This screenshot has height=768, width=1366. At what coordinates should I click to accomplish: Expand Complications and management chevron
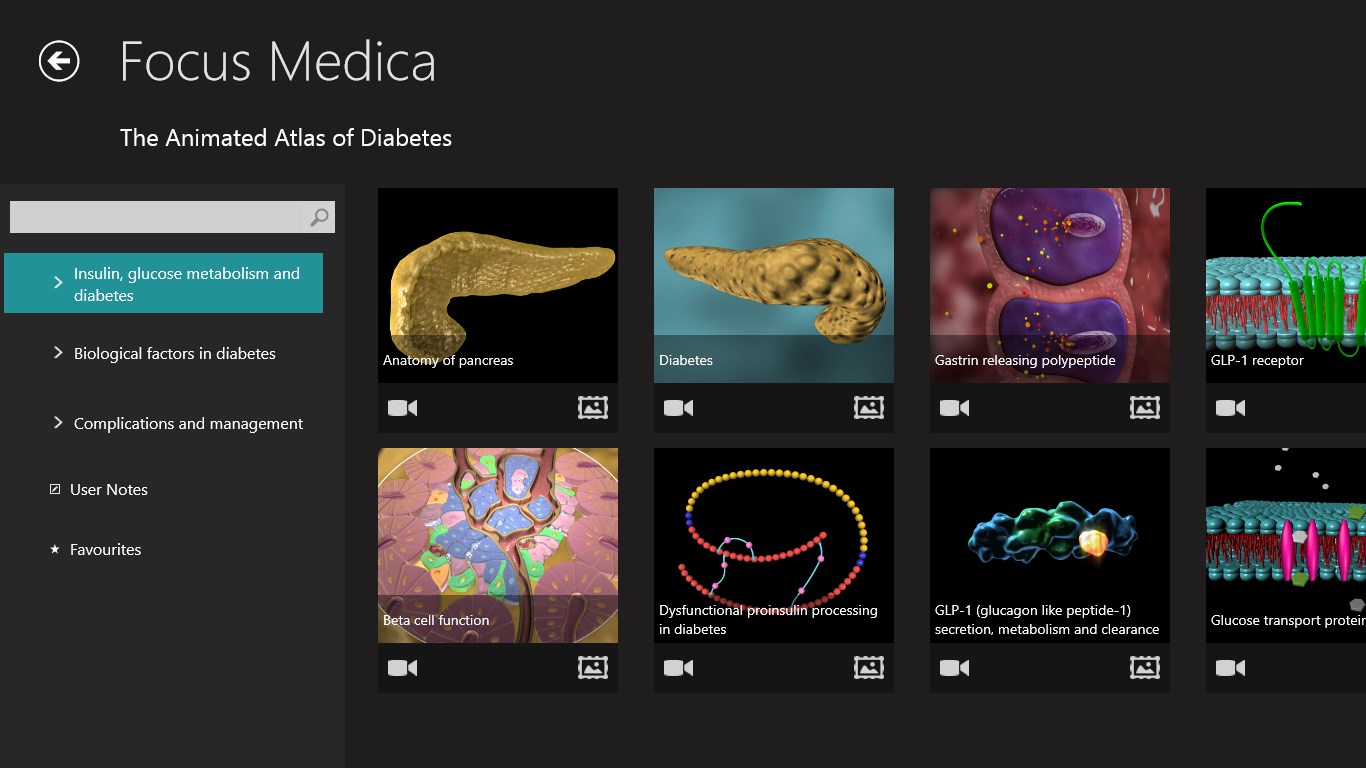coord(58,423)
